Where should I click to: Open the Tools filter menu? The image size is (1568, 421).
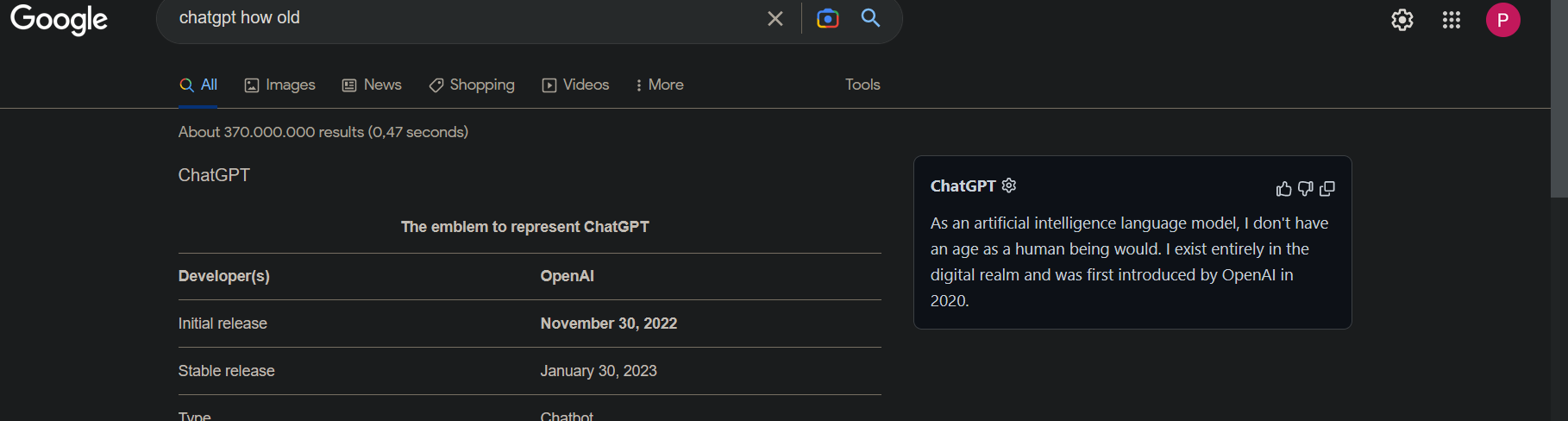862,85
